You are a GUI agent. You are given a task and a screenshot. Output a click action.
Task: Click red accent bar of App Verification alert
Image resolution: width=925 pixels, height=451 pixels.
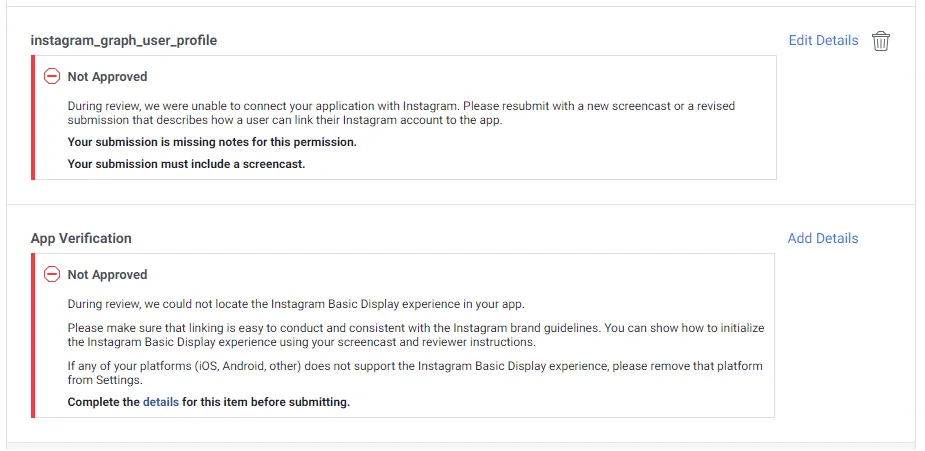point(33,335)
